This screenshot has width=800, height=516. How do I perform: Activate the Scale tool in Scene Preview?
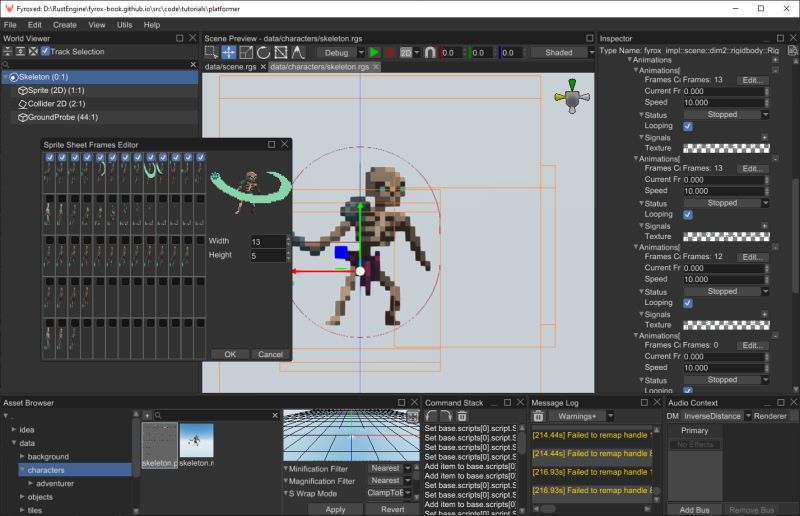tap(246, 52)
